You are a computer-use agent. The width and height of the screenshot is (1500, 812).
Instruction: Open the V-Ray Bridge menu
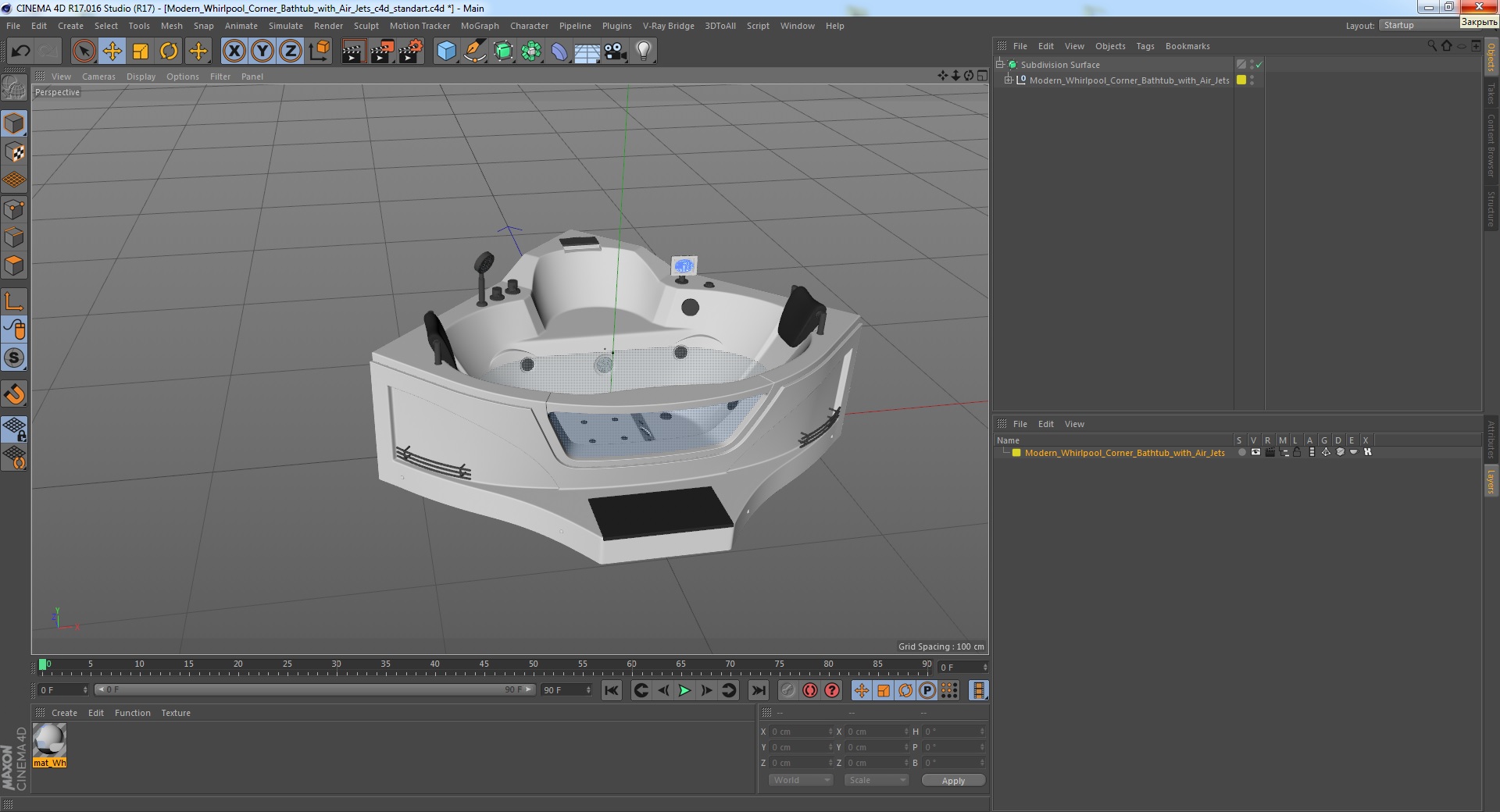669,26
